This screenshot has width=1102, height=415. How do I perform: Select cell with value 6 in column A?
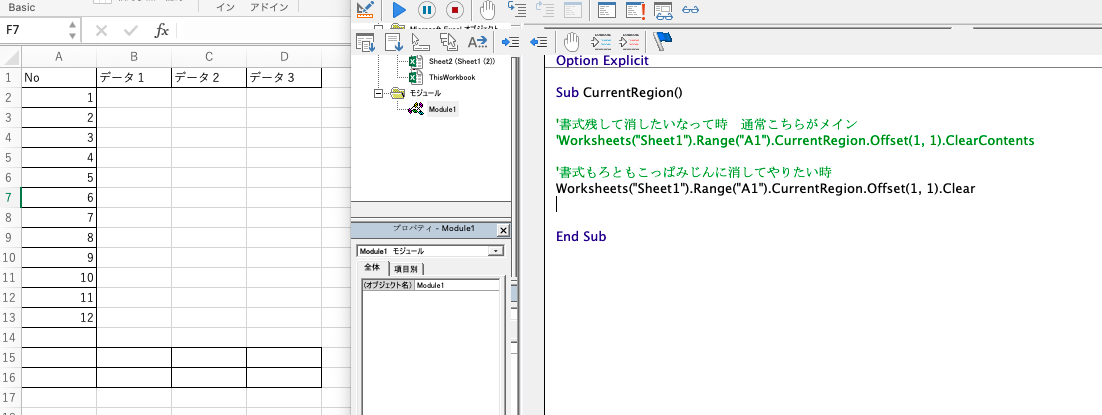[59, 198]
